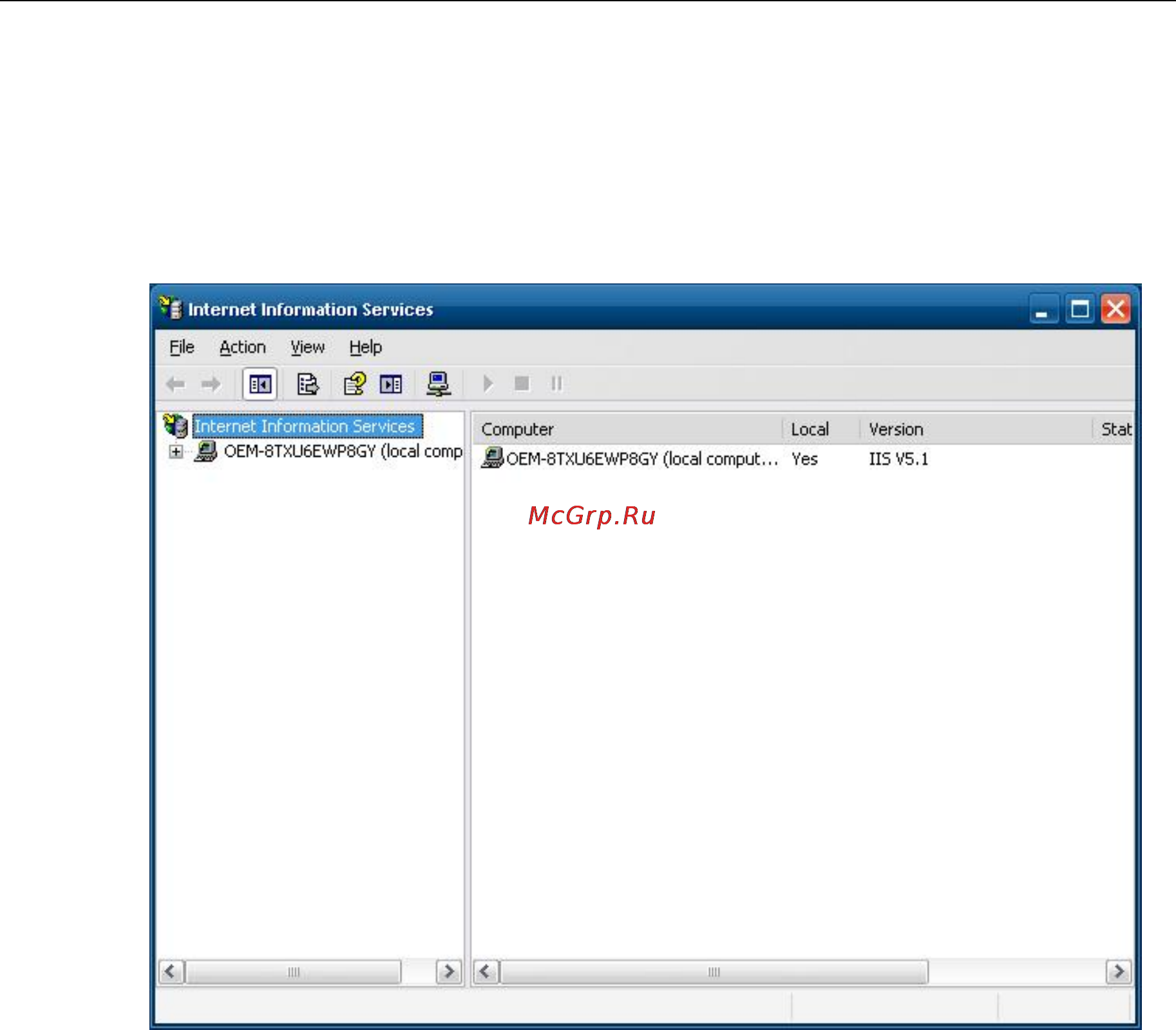
Task: Click left scroll arrow of details pane
Action: point(486,971)
